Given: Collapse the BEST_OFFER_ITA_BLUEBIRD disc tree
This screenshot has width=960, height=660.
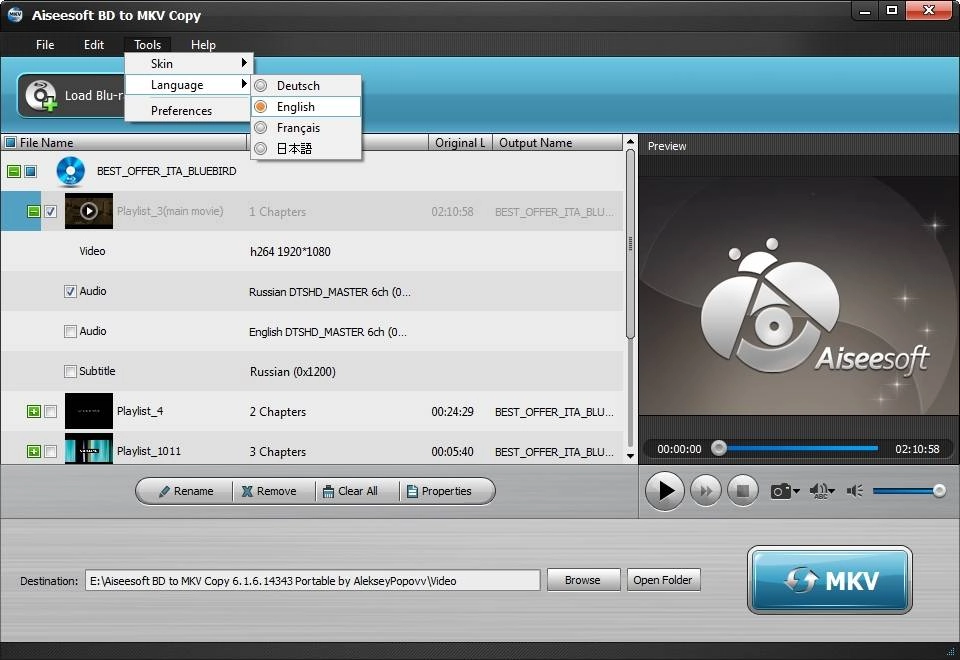Looking at the screenshot, I should (x=13, y=171).
